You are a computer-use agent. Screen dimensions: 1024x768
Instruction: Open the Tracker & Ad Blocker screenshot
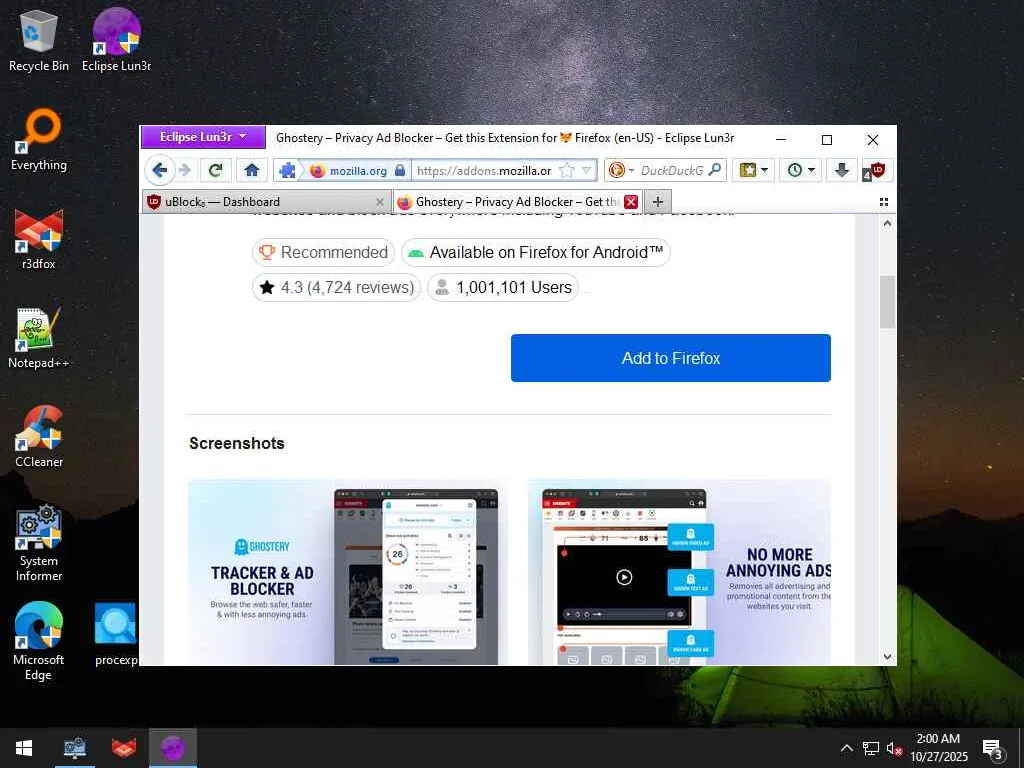348,573
